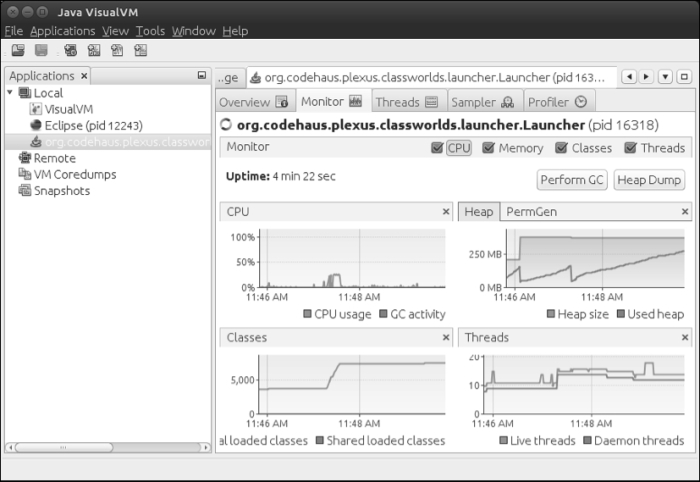Screen dimensions: 700x482
Task: Close the Classes graph panel
Action: (x=446, y=337)
